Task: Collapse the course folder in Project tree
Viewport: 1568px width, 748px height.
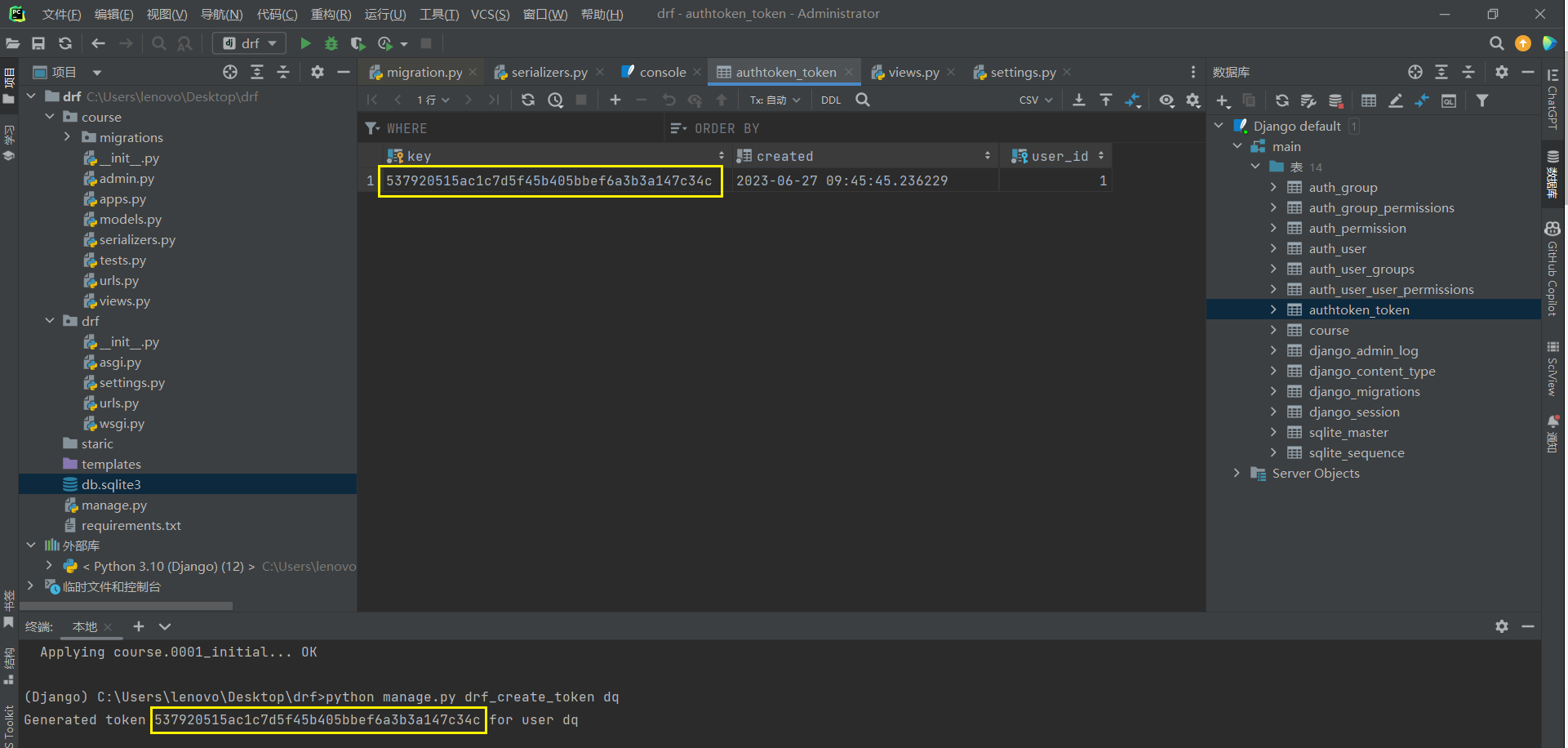Action: pos(50,117)
